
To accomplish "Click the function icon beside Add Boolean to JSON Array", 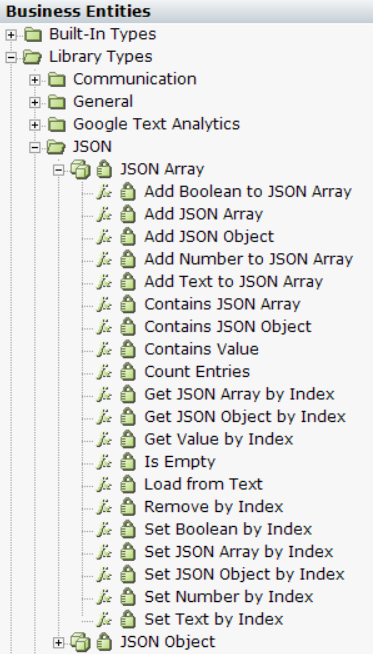I will (x=104, y=192).
